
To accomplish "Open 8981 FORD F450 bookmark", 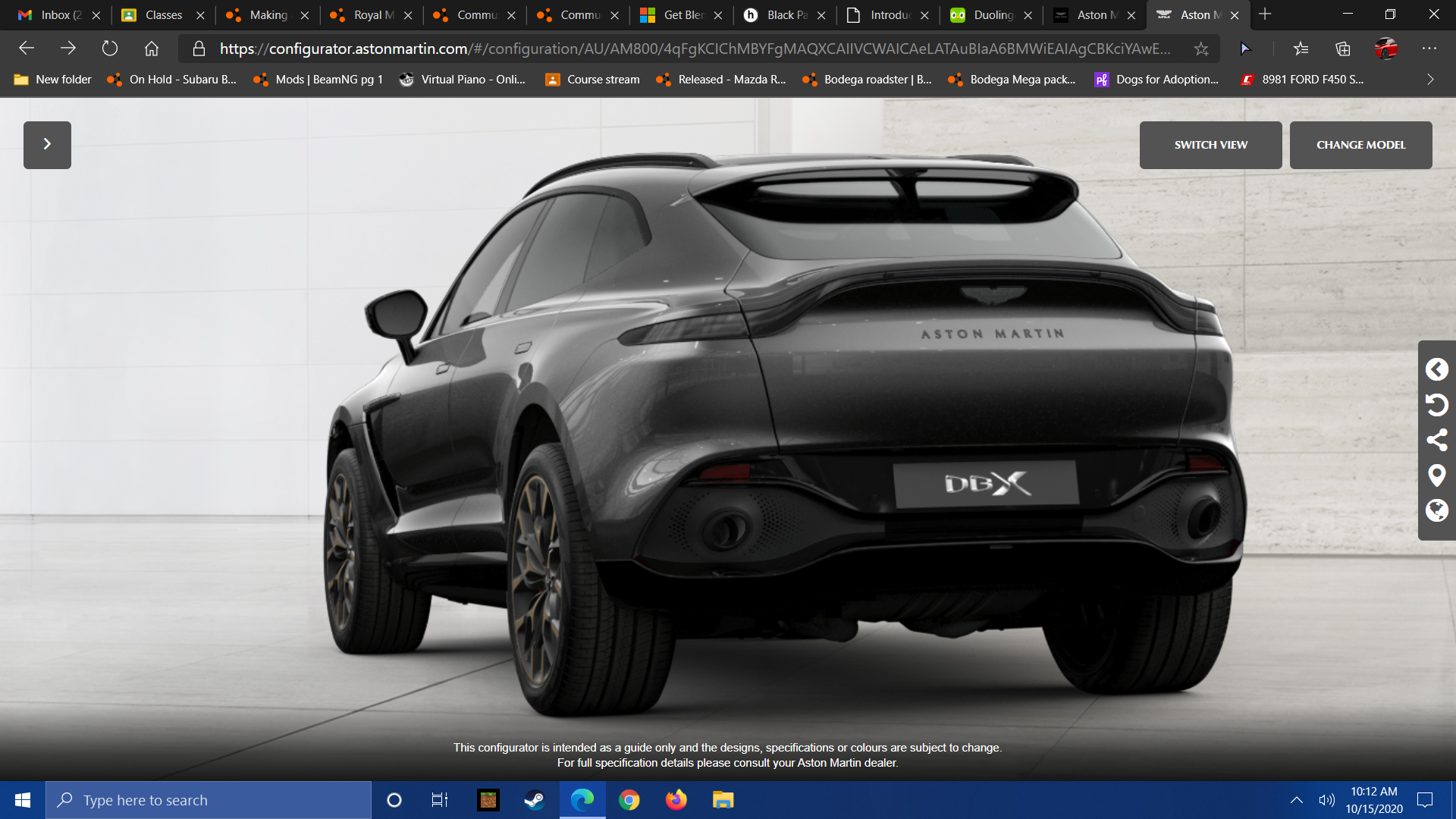I will pyautogui.click(x=1302, y=80).
